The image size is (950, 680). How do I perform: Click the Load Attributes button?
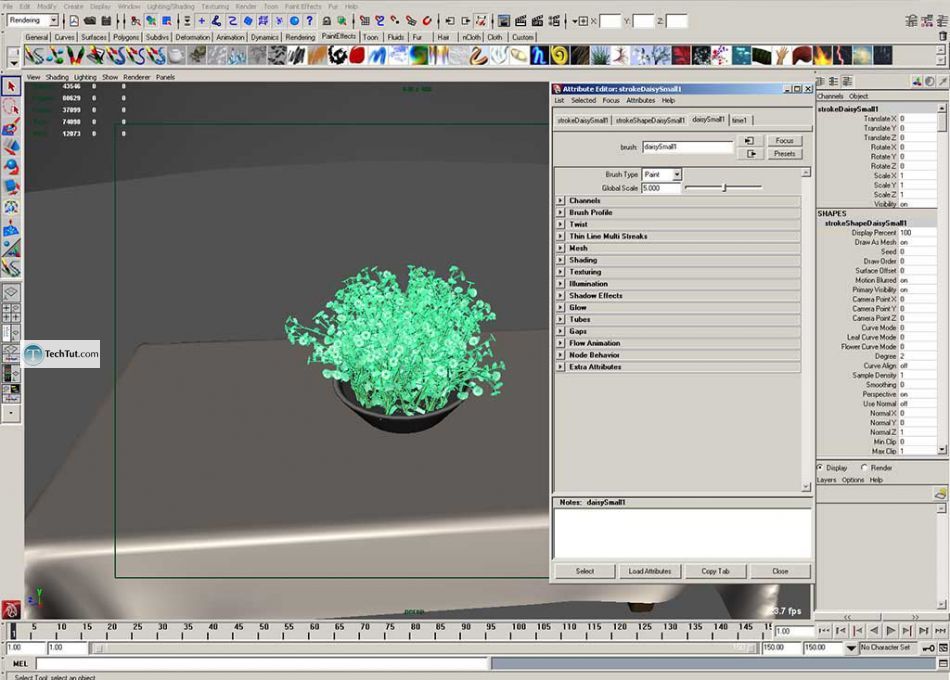pos(650,571)
